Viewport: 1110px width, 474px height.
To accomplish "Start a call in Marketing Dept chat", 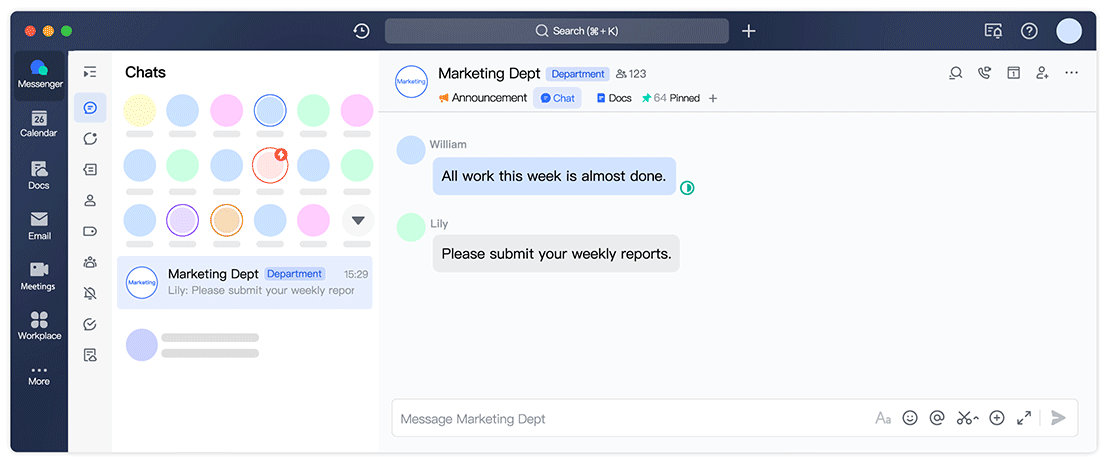I will [985, 73].
